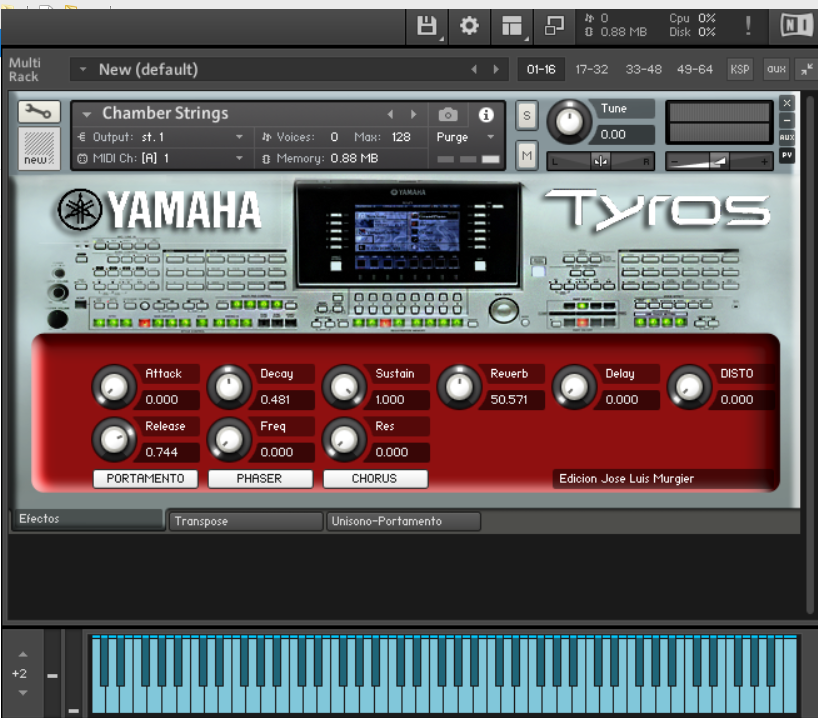Screen dimensions: 818x718
Task: Toggle the PORTAMENTO switch
Action: tap(146, 478)
